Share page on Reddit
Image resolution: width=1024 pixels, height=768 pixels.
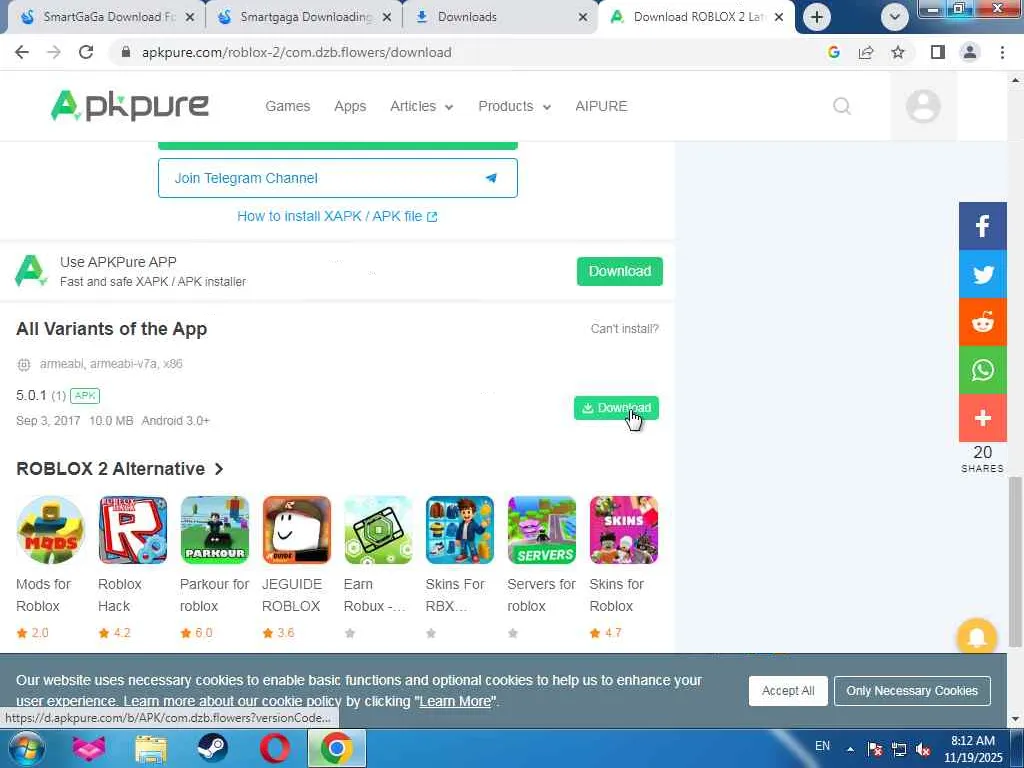(x=982, y=322)
